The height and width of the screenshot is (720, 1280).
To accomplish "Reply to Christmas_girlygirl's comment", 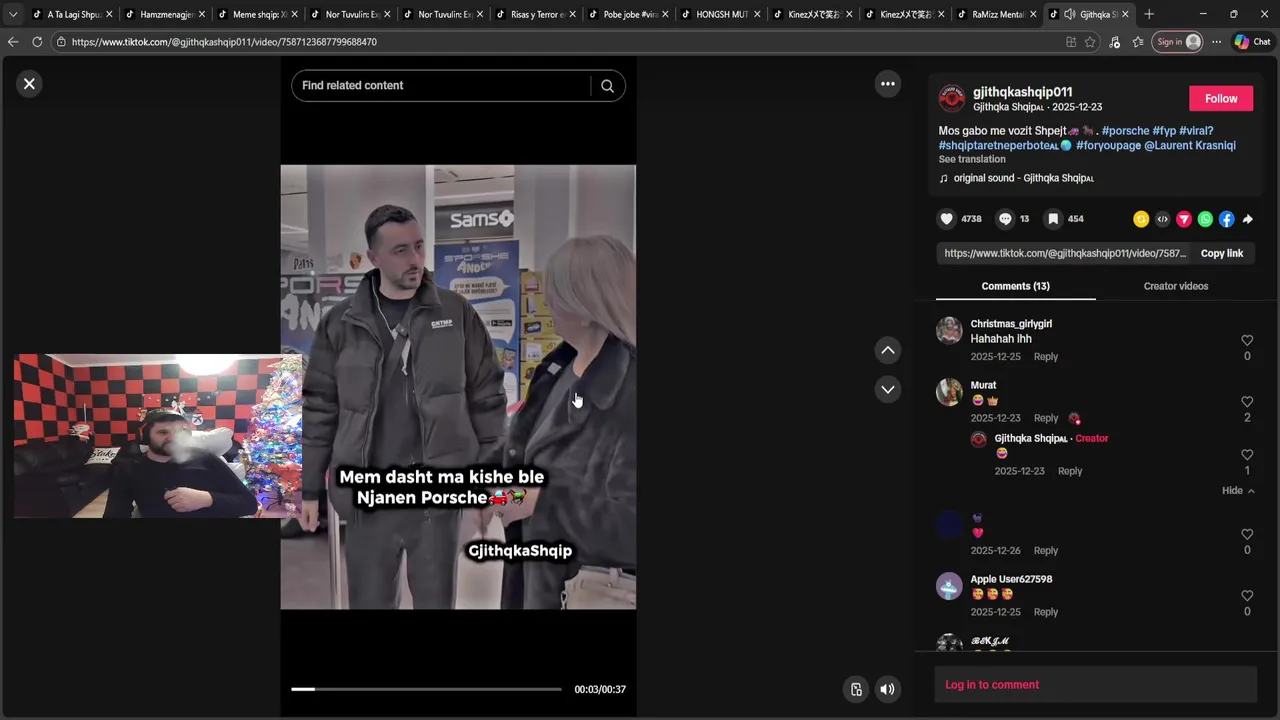I will point(1045,357).
